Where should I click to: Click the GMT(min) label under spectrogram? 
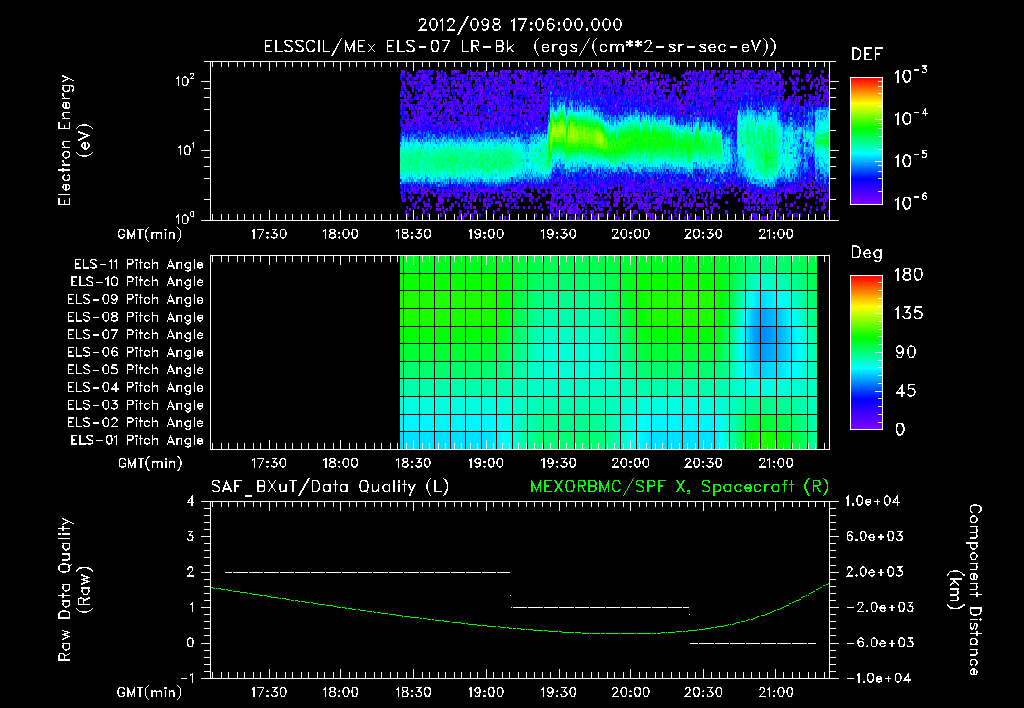pos(150,234)
